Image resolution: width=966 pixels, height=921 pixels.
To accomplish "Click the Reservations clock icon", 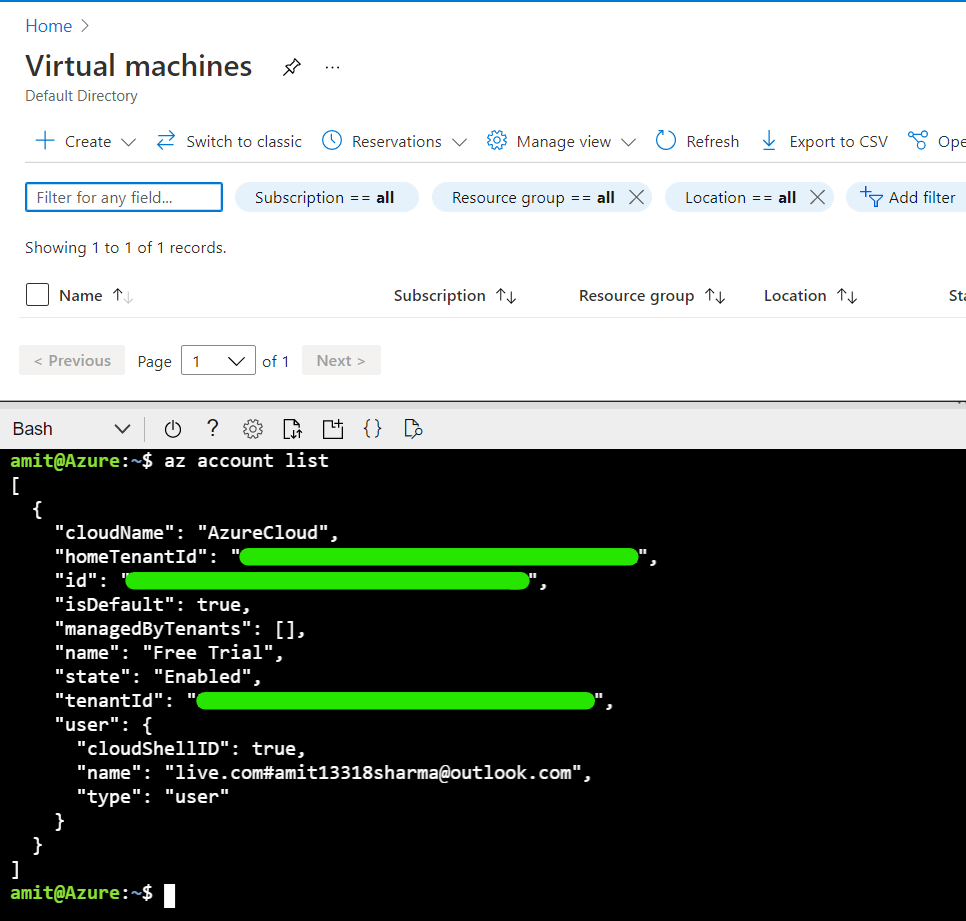I will coord(332,140).
